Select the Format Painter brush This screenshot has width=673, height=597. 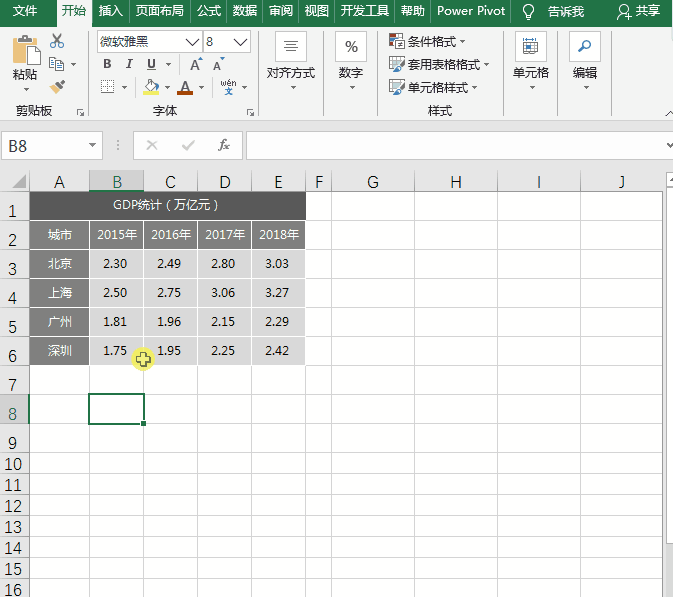click(57, 87)
